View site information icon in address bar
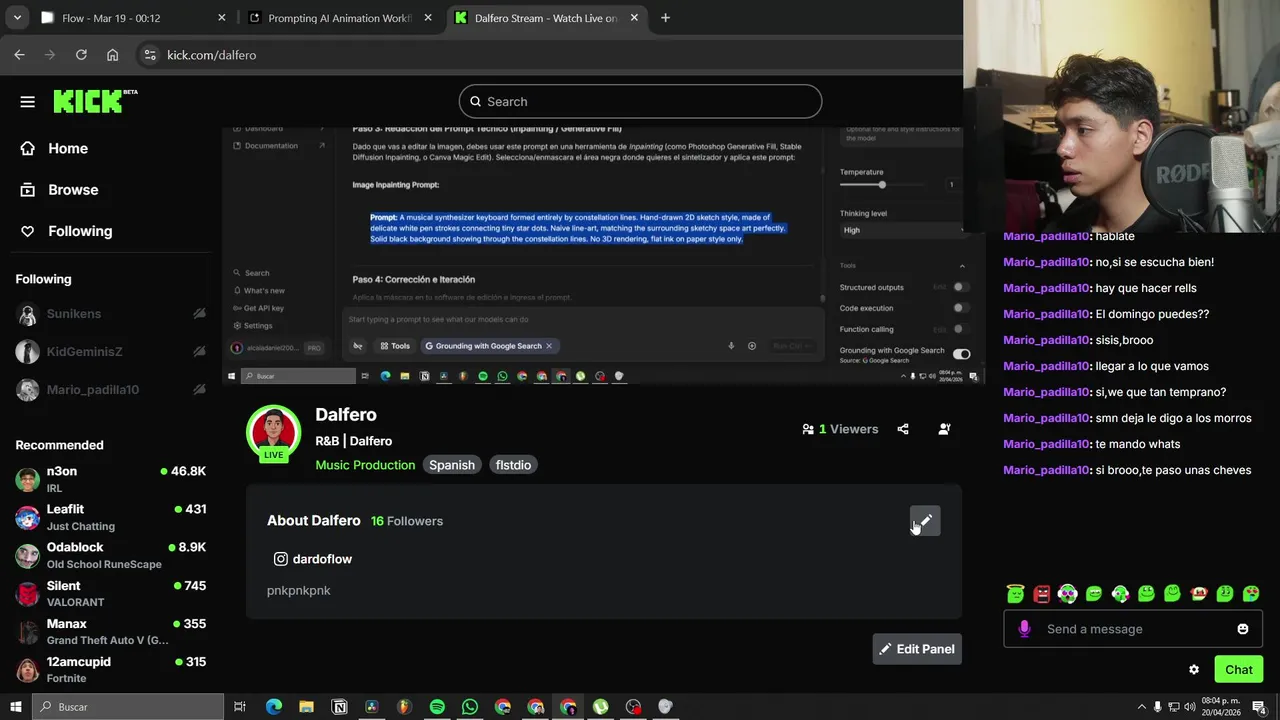1280x720 pixels. (x=149, y=55)
